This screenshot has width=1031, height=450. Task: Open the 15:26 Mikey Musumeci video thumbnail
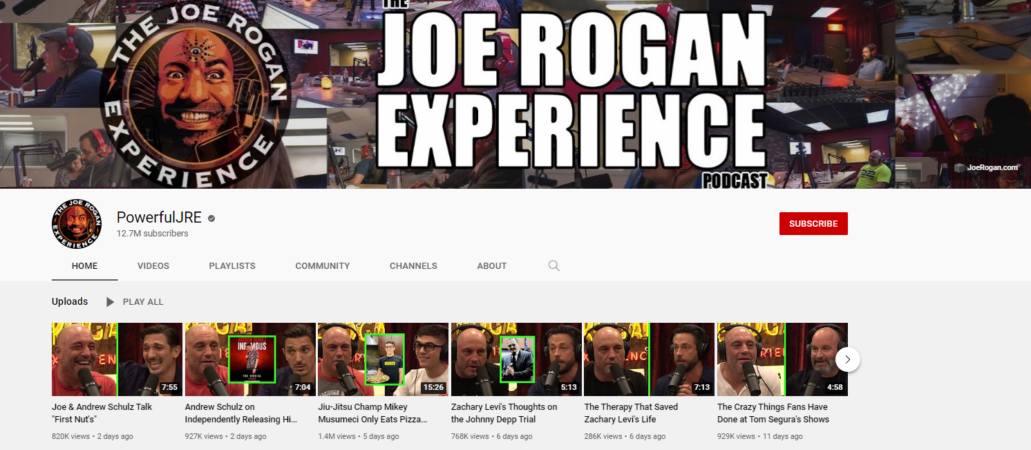[x=383, y=359]
